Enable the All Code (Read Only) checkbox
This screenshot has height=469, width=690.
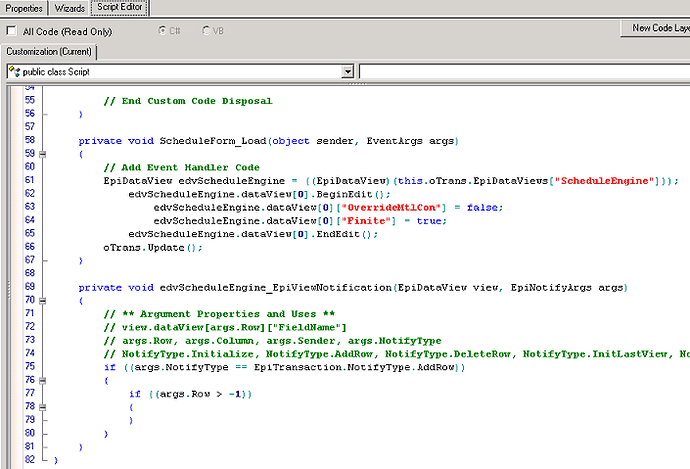[x=11, y=31]
